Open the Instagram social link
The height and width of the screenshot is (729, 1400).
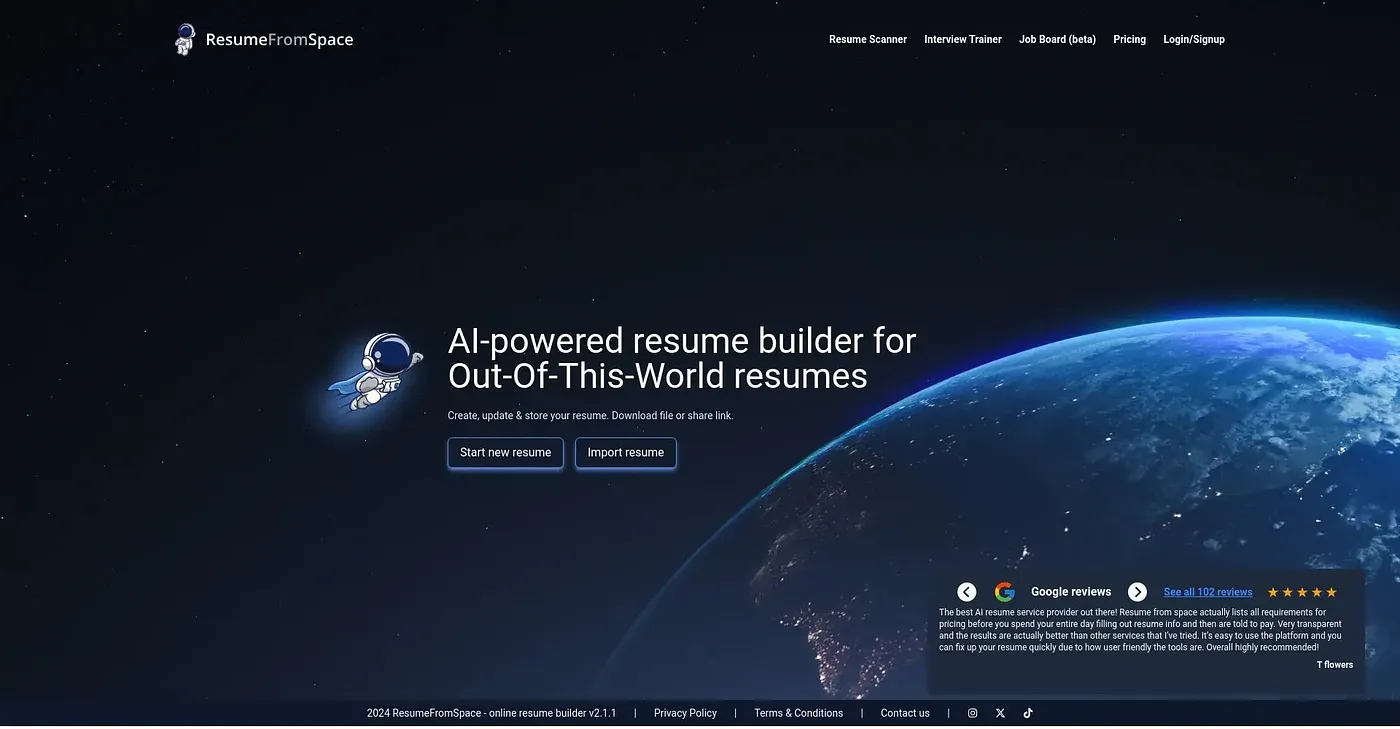coord(972,713)
